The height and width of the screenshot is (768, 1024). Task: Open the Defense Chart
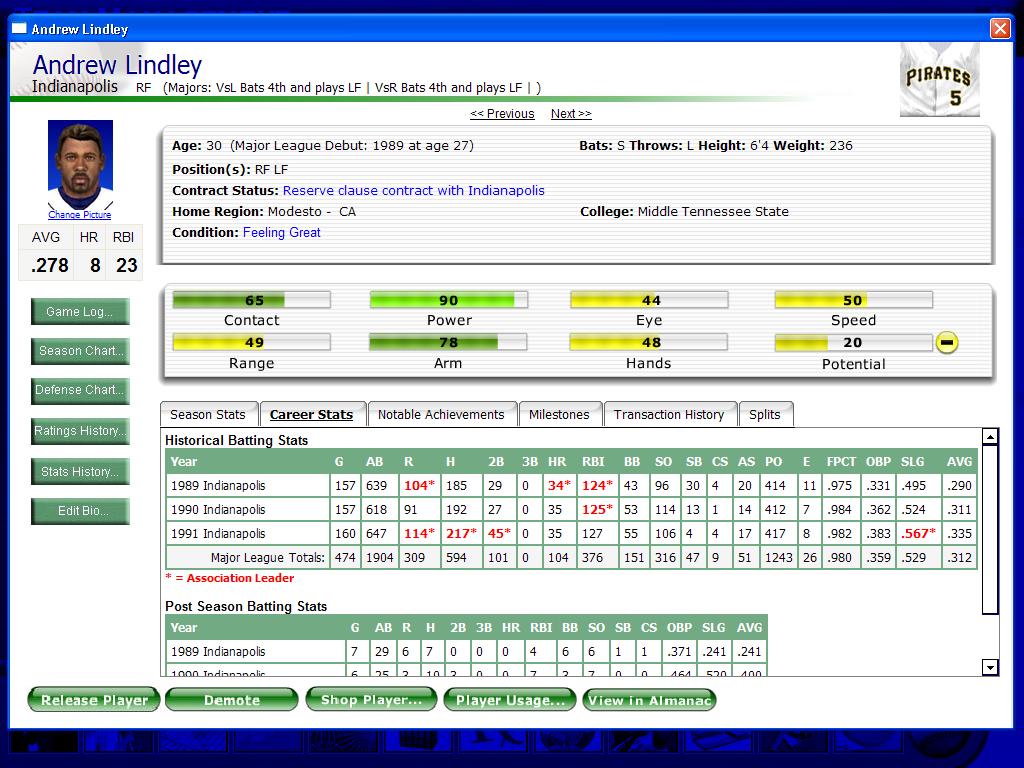pyautogui.click(x=80, y=391)
